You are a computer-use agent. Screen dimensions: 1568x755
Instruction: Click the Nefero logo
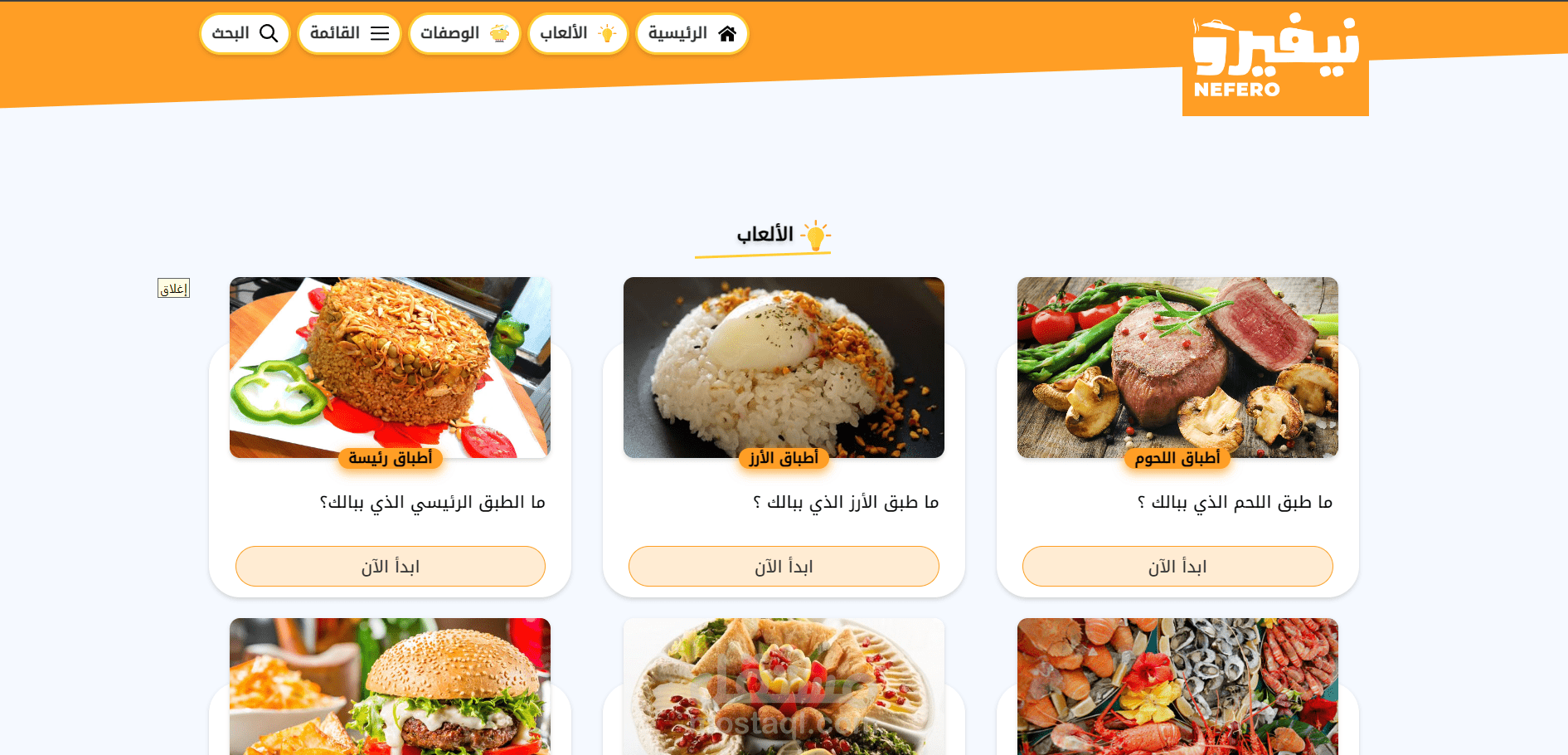click(x=1275, y=58)
